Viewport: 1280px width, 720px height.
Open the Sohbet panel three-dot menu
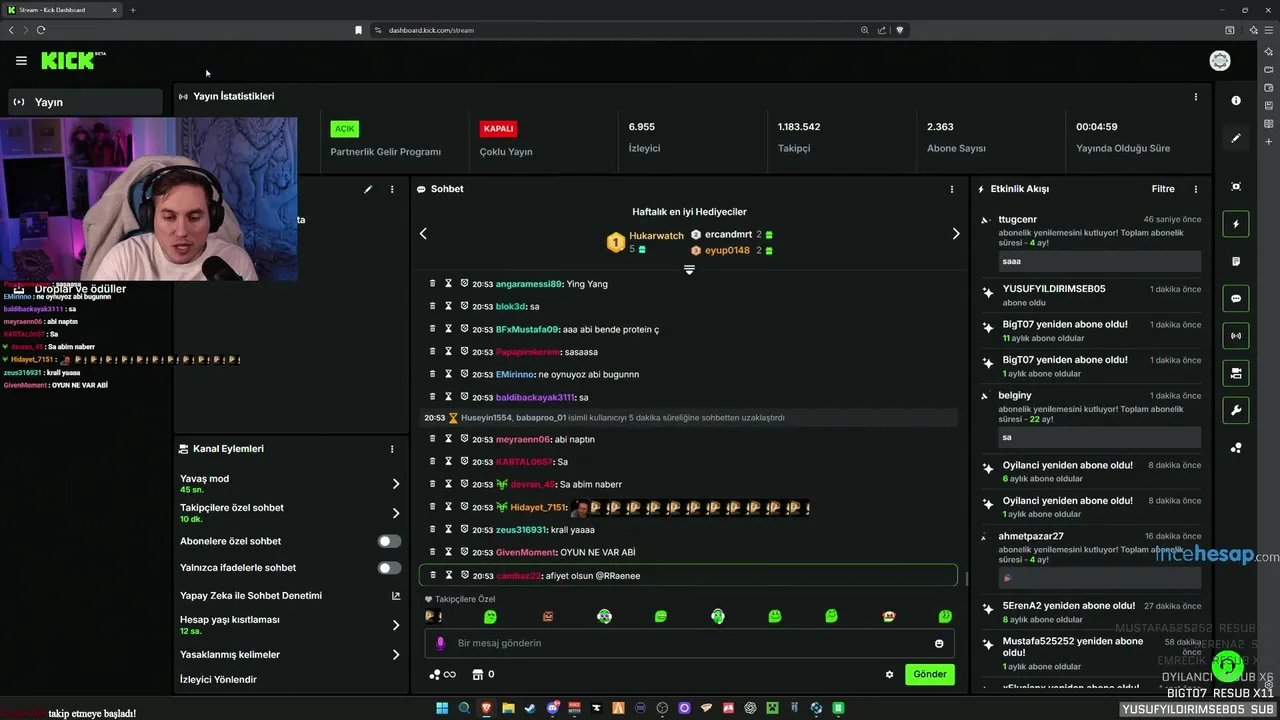(x=951, y=189)
